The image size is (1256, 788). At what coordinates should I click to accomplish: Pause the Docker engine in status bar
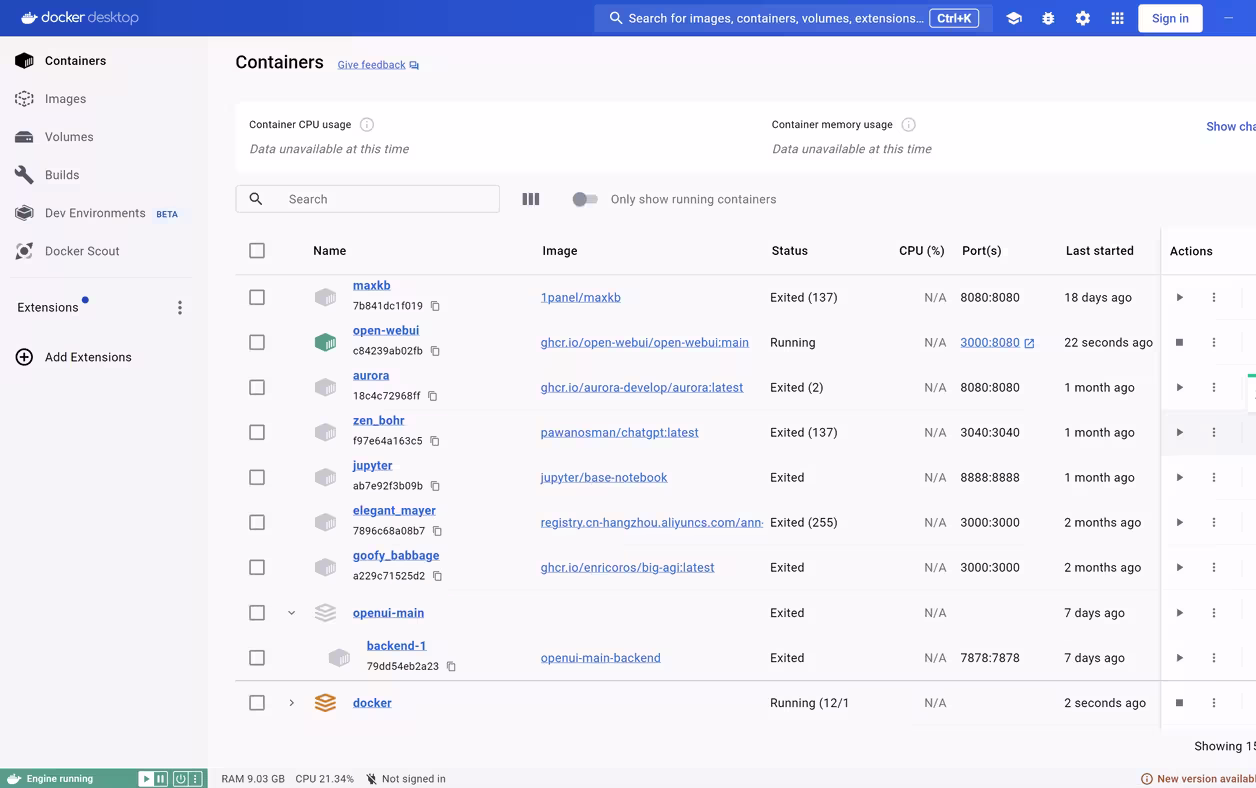[161, 779]
